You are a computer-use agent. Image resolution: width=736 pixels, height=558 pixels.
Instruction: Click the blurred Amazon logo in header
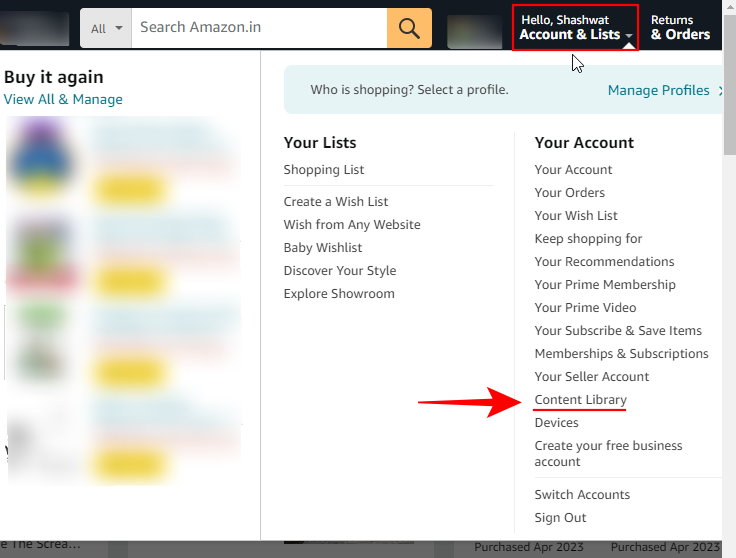click(x=34, y=28)
